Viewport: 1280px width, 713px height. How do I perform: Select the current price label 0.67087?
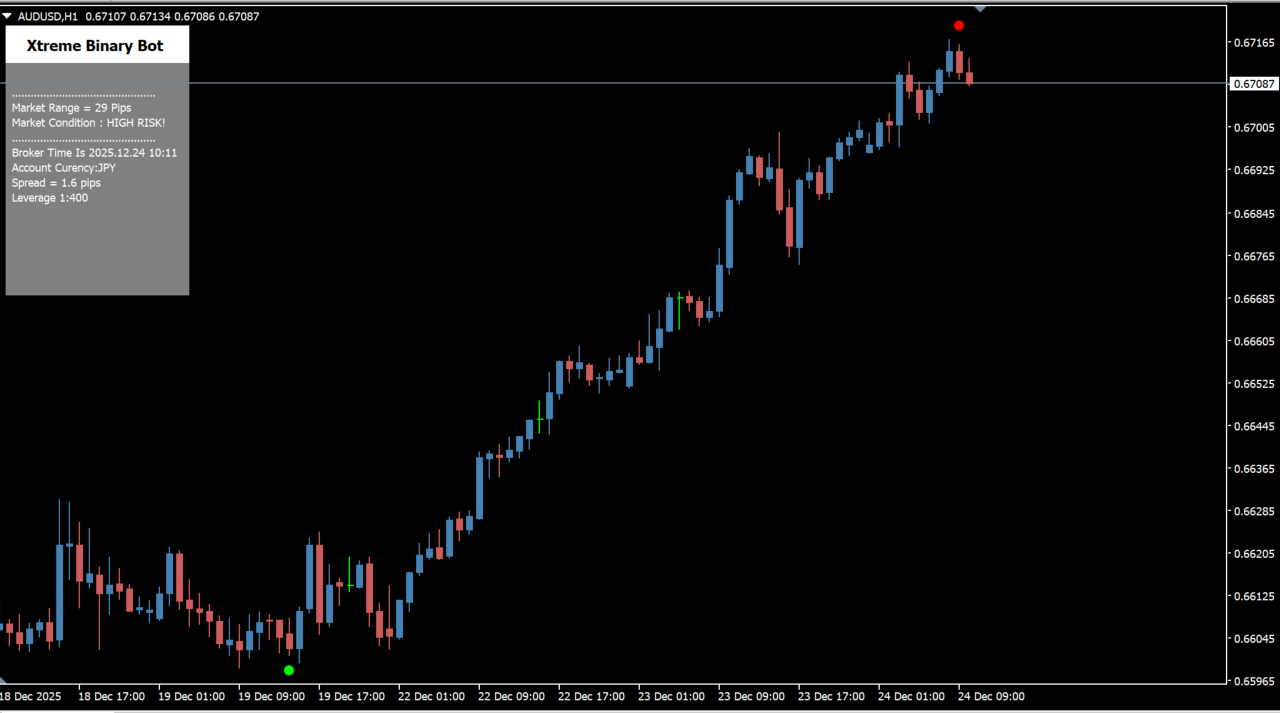coord(1253,84)
